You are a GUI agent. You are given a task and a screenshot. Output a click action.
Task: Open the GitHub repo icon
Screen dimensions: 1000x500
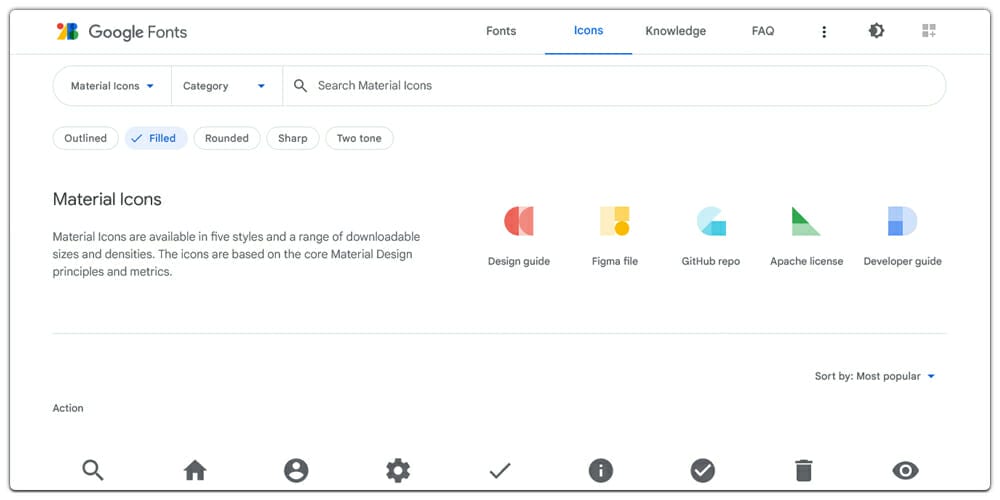point(711,221)
